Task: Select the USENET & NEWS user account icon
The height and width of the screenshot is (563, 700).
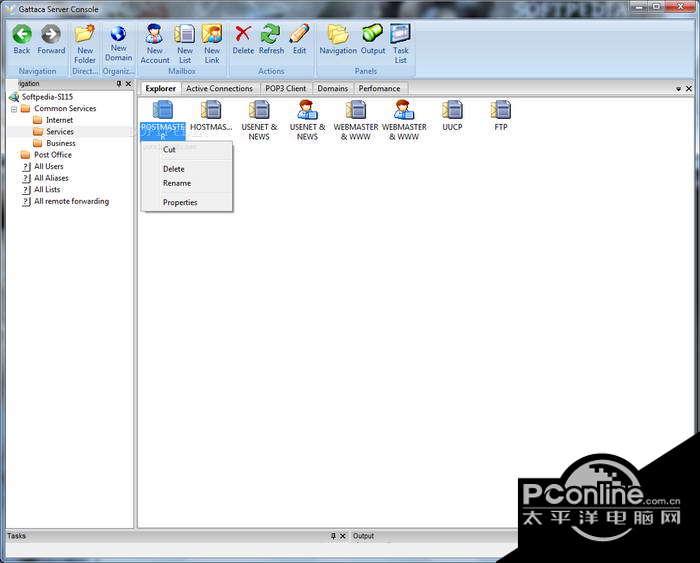Action: click(x=307, y=109)
